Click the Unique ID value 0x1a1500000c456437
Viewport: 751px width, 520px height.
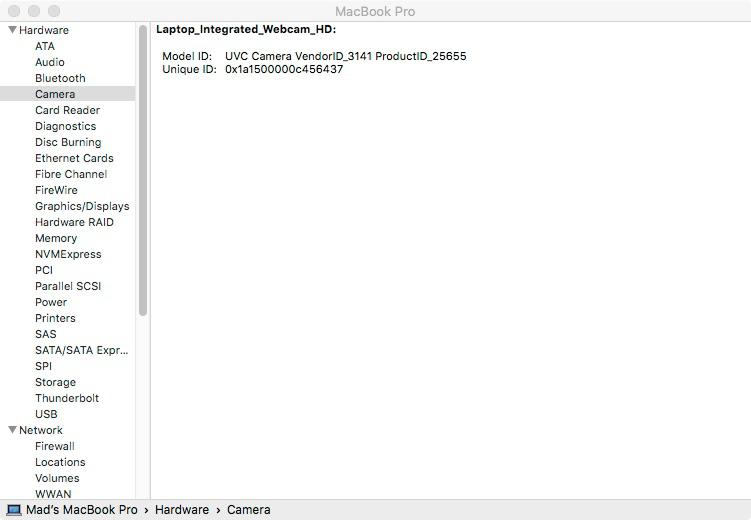click(284, 69)
